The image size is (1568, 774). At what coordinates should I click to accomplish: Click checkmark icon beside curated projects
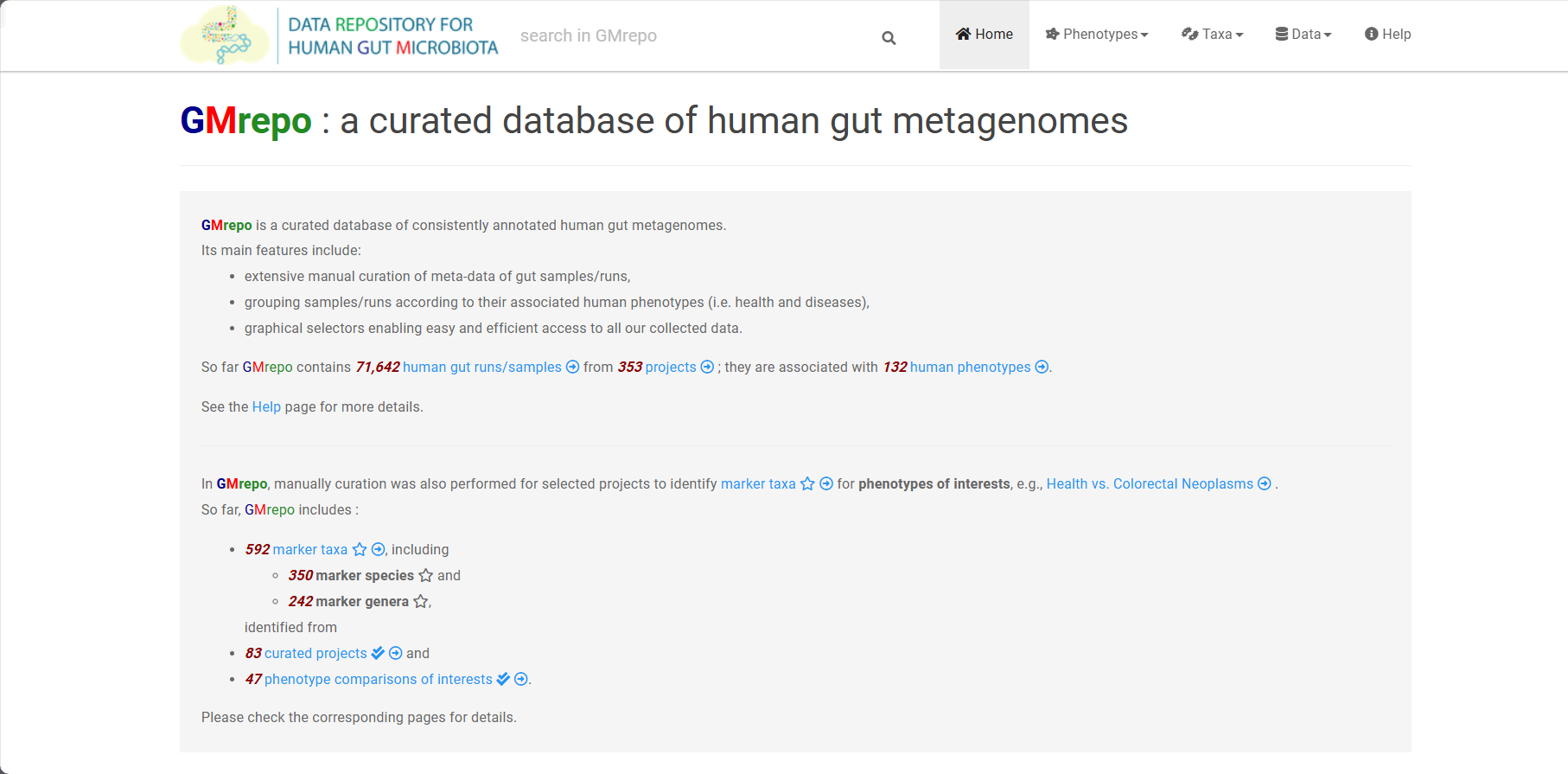tap(378, 653)
